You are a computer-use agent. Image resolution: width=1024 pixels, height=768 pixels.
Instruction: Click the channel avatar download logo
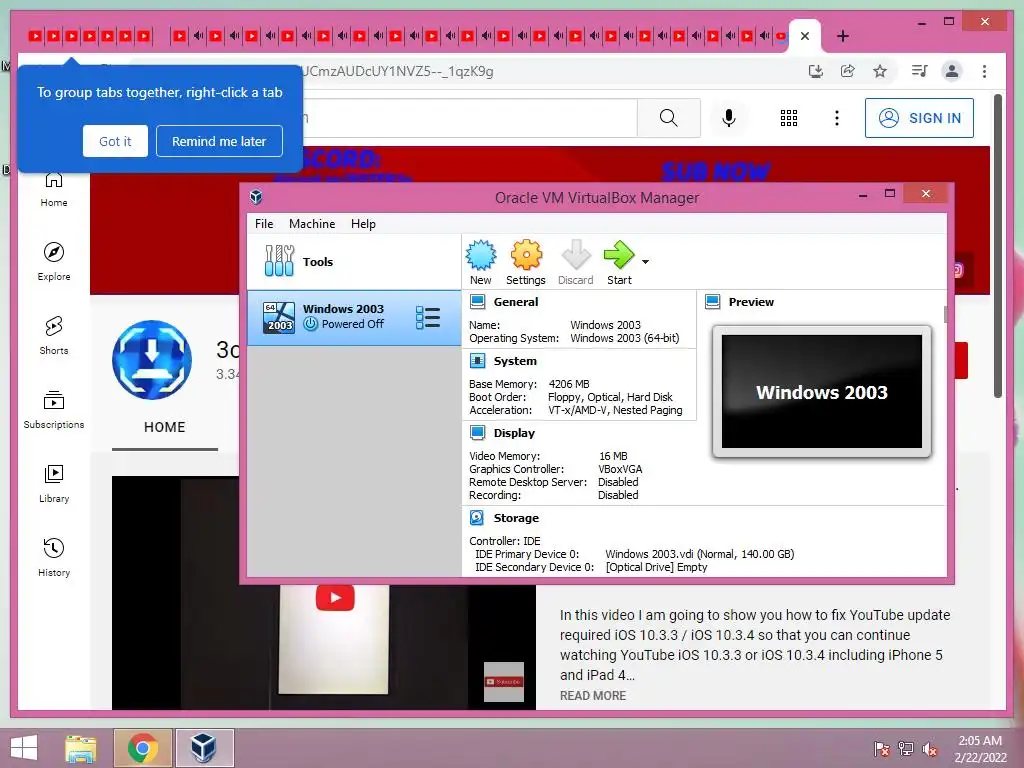tap(152, 359)
